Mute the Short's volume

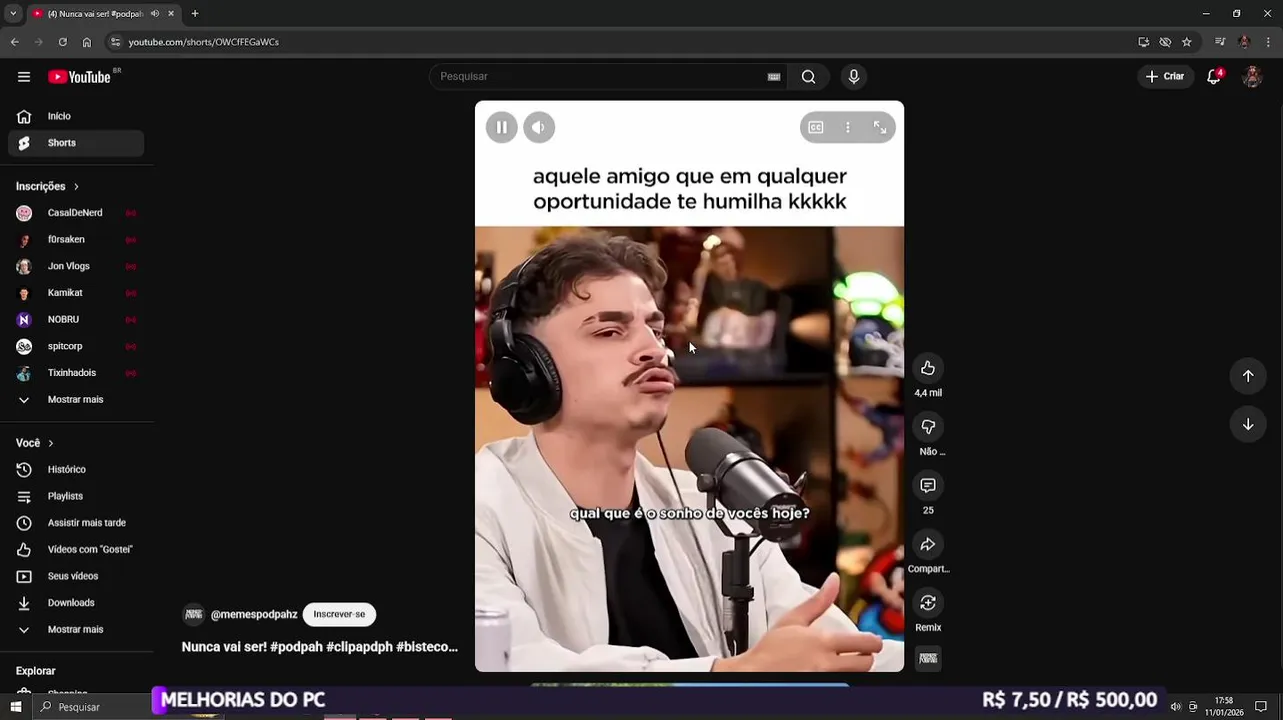[539, 127]
